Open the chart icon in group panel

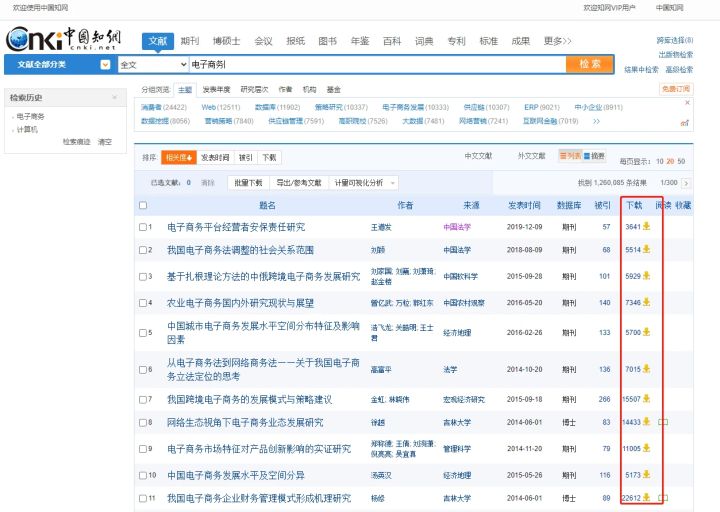coord(685,123)
